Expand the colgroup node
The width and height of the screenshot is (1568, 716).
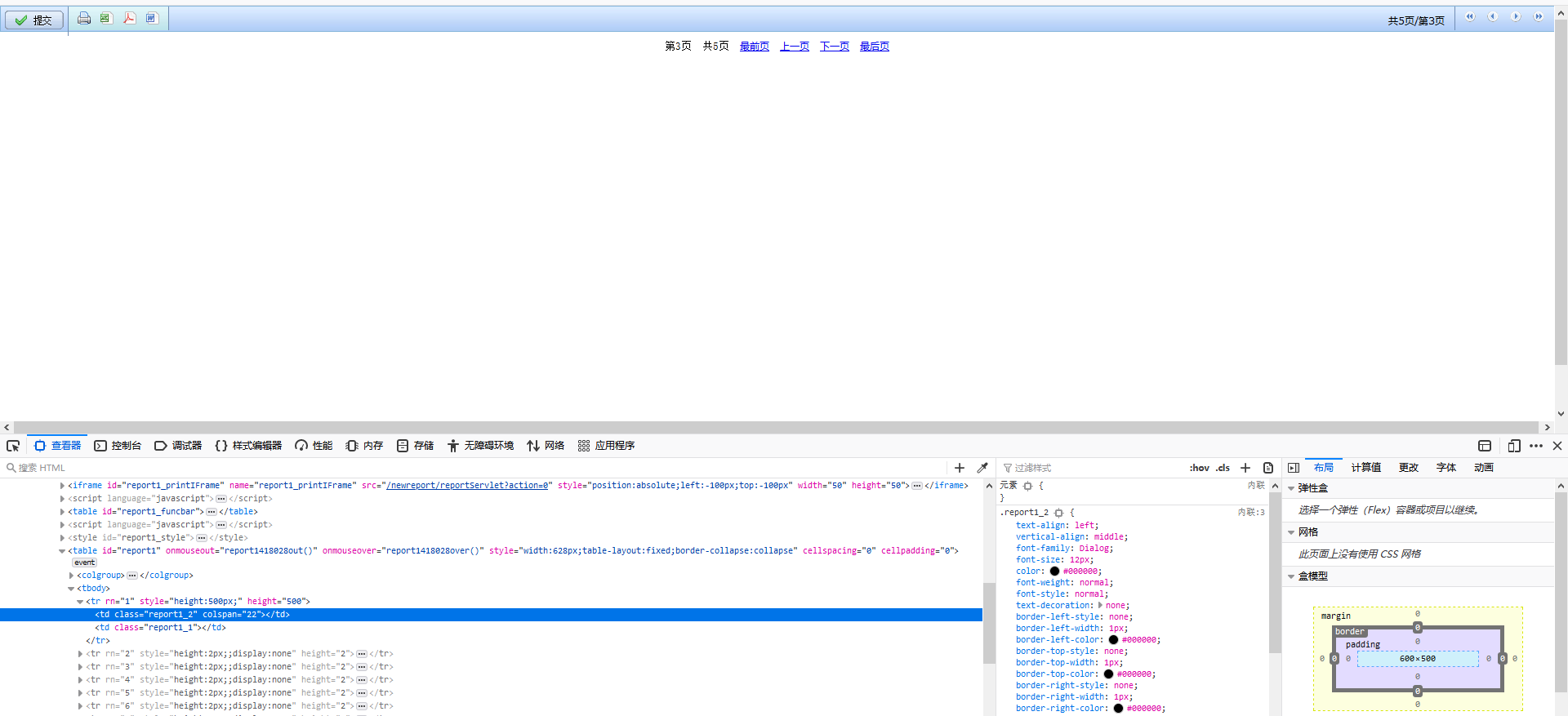point(71,576)
